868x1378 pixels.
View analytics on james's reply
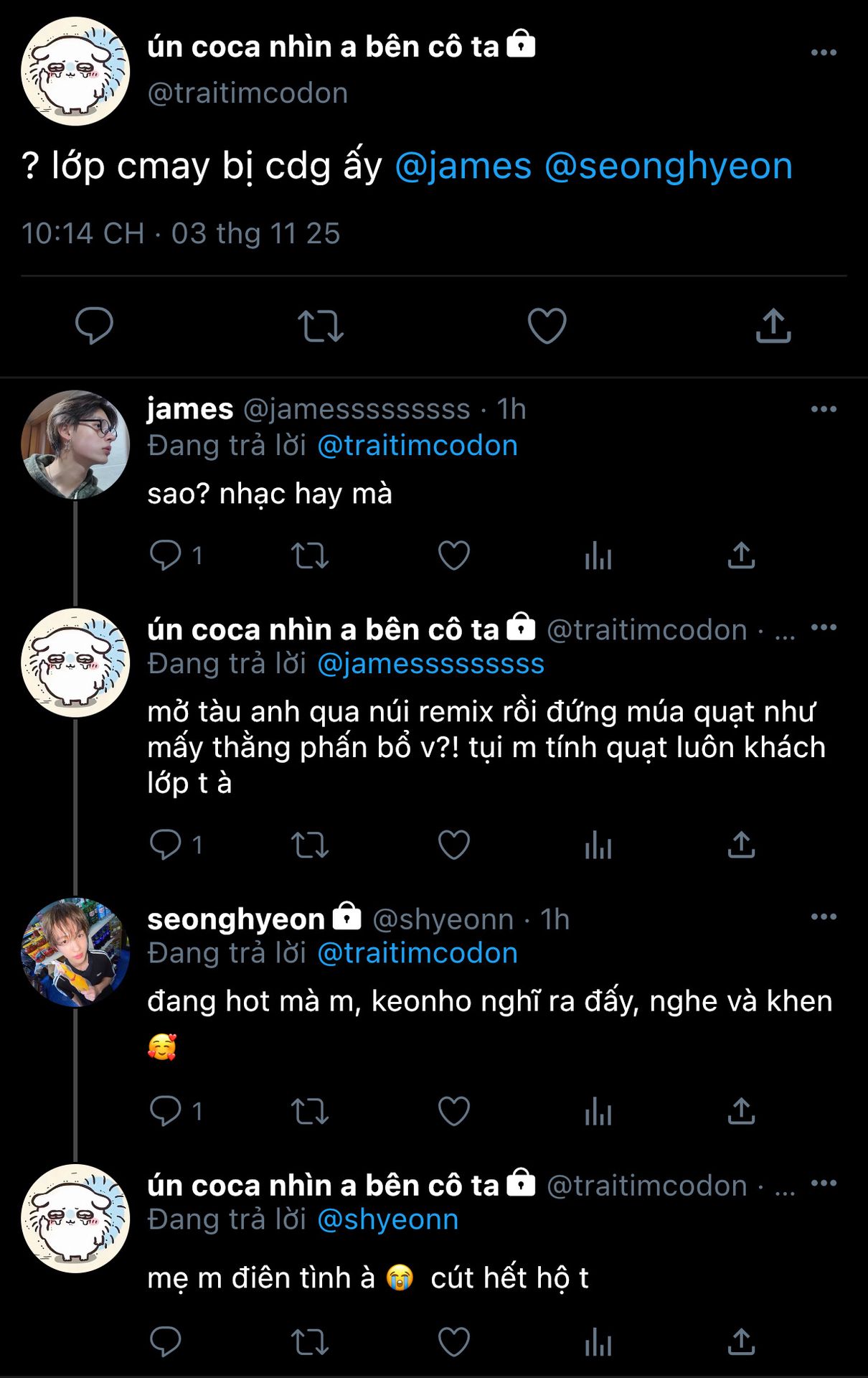pyautogui.click(x=598, y=556)
